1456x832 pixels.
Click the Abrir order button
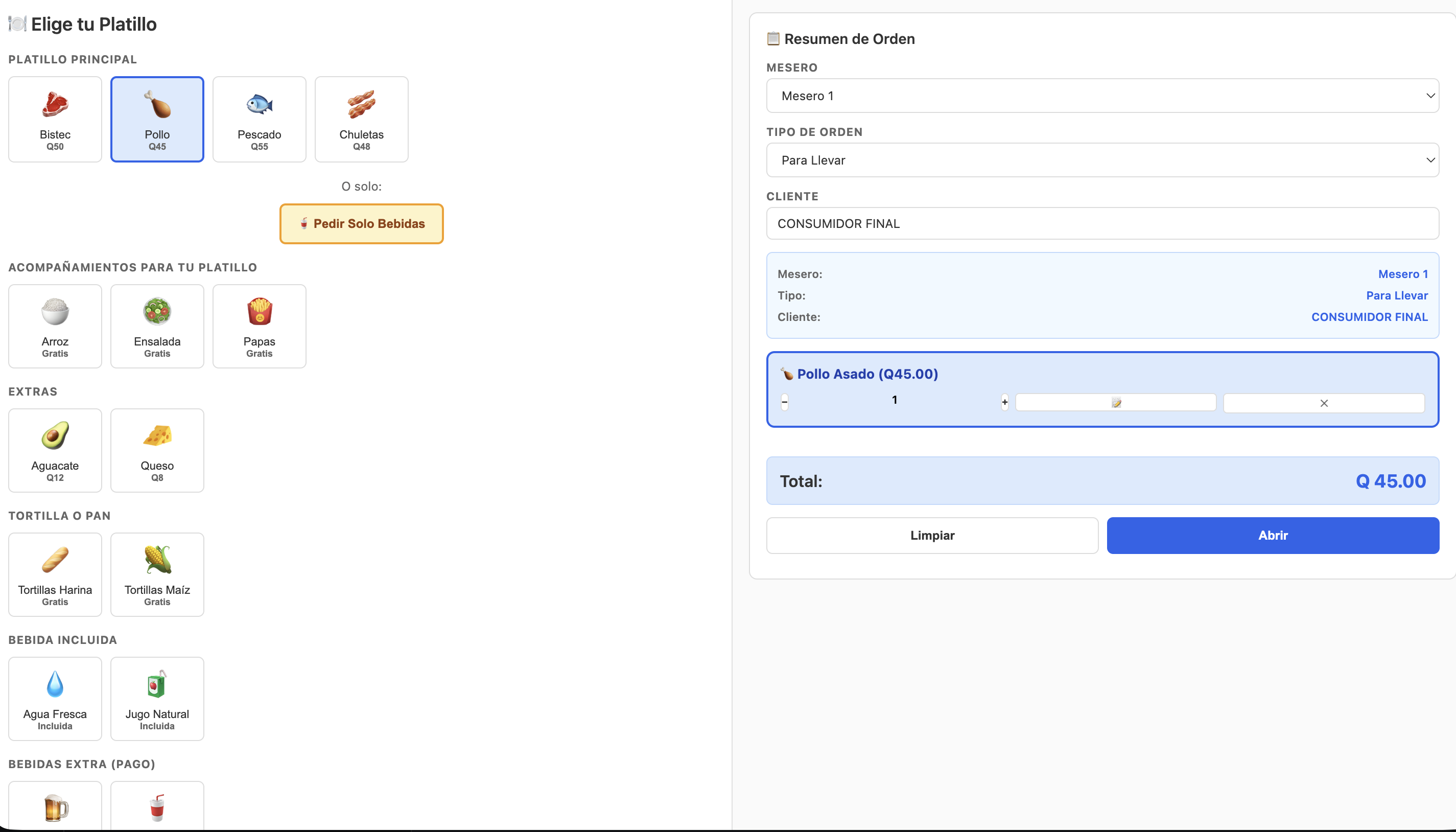1273,536
